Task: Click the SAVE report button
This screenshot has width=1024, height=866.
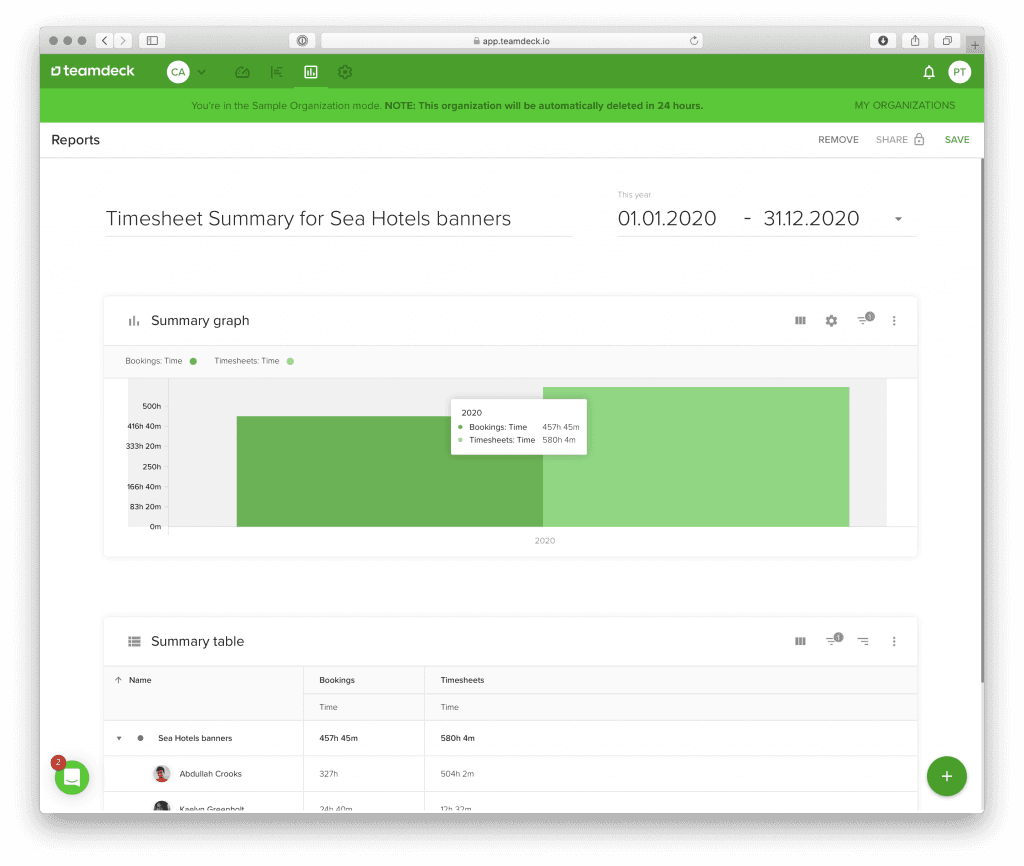Action: [x=957, y=140]
